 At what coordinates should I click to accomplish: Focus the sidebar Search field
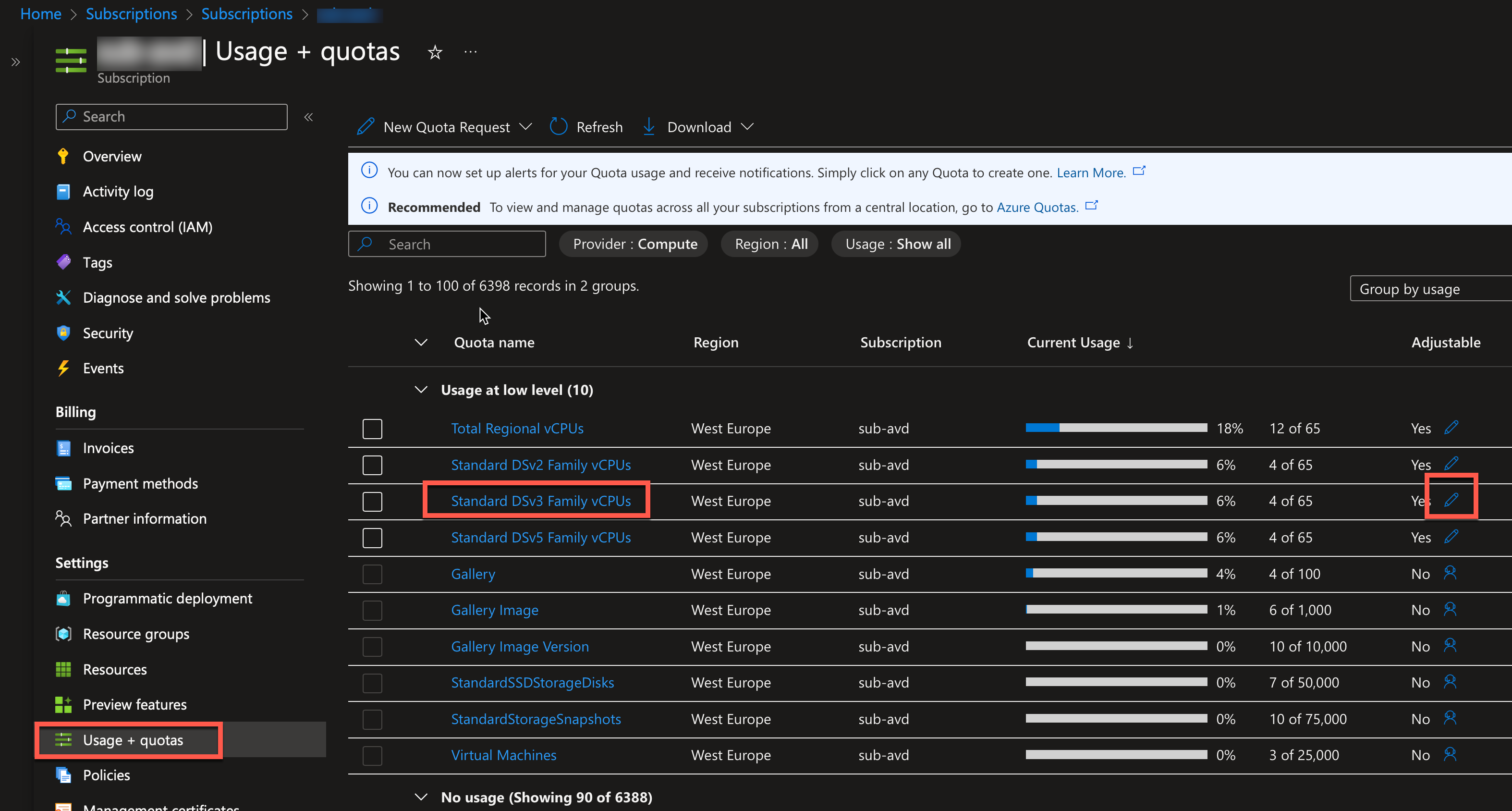[171, 117]
